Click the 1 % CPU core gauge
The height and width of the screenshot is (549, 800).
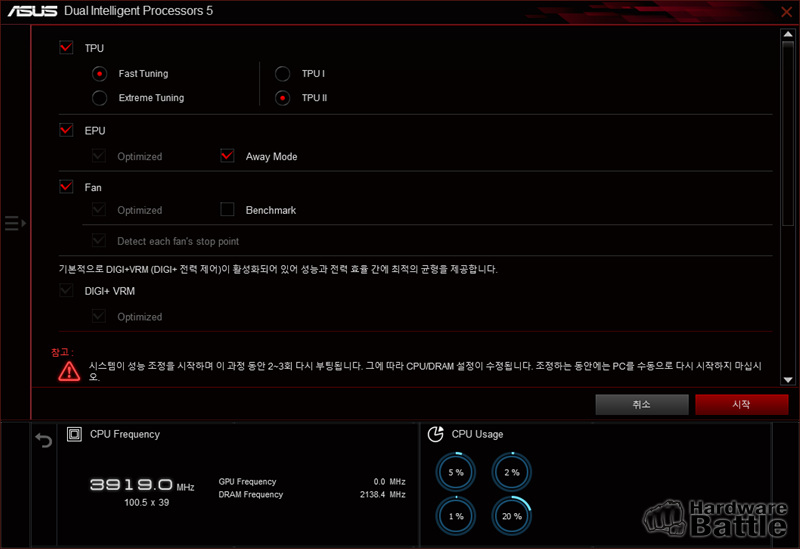[x=456, y=516]
